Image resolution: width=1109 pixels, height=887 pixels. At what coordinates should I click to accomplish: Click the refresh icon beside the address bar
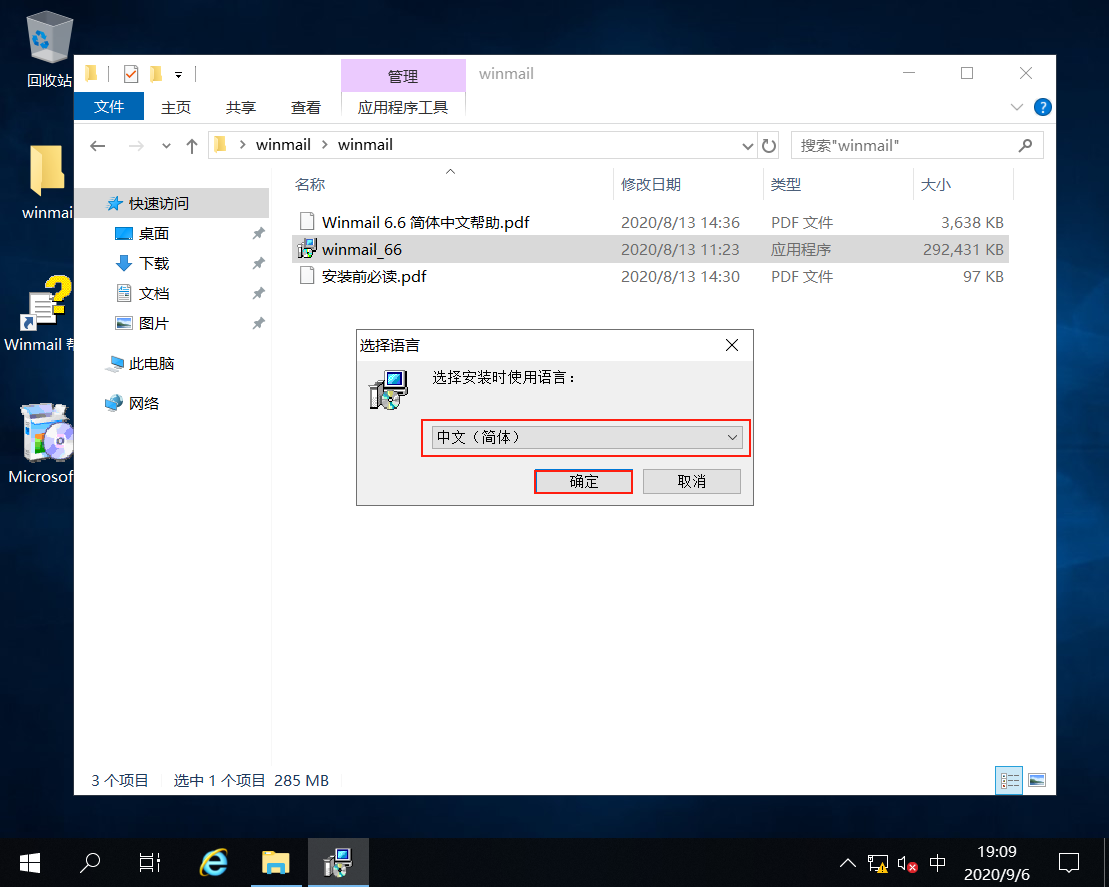[768, 145]
